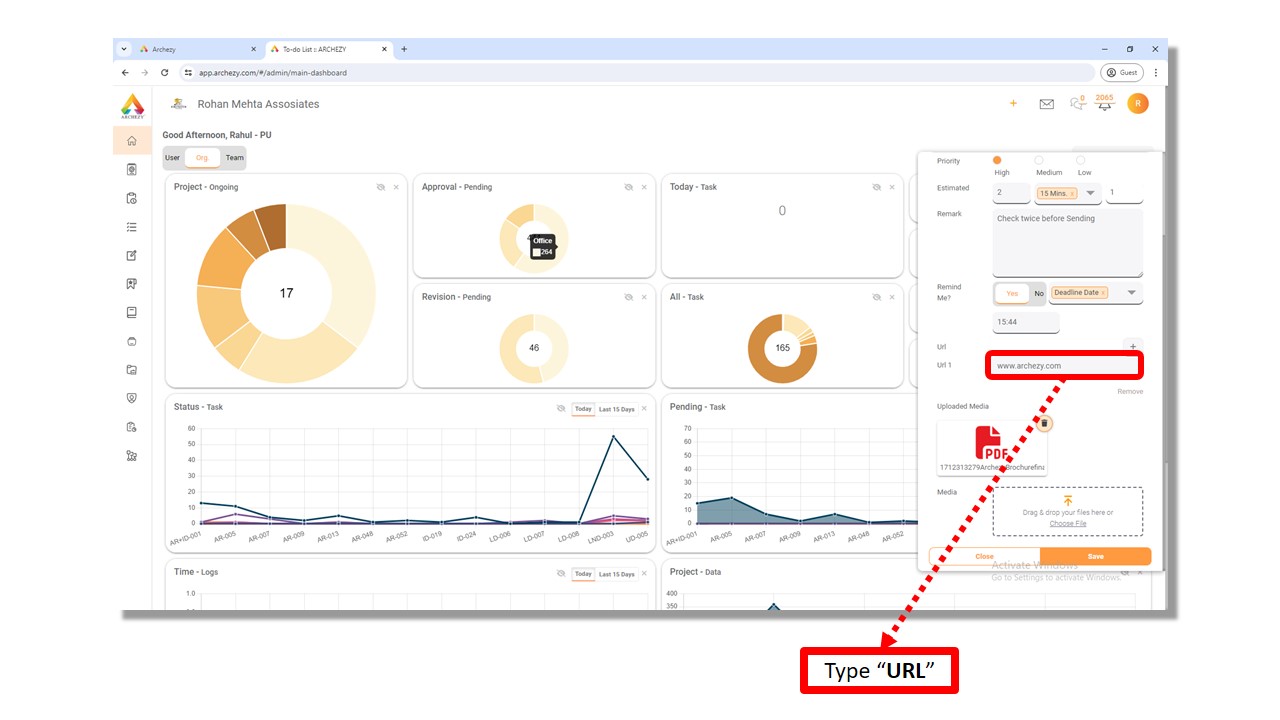This screenshot has width=1280, height=720.
Task: Open the mail envelope icon
Action: (1046, 103)
